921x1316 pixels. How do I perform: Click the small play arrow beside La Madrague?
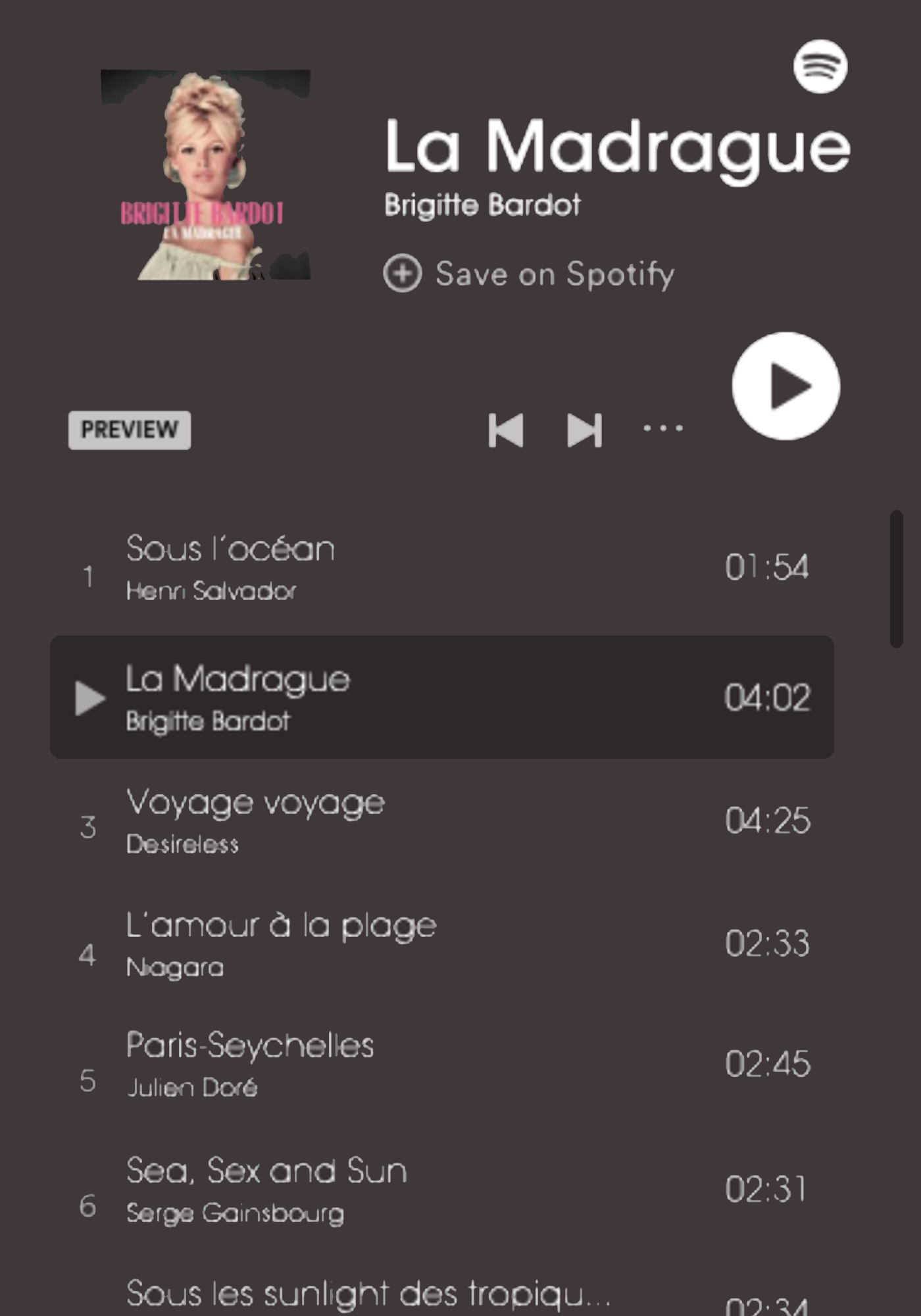(x=90, y=698)
